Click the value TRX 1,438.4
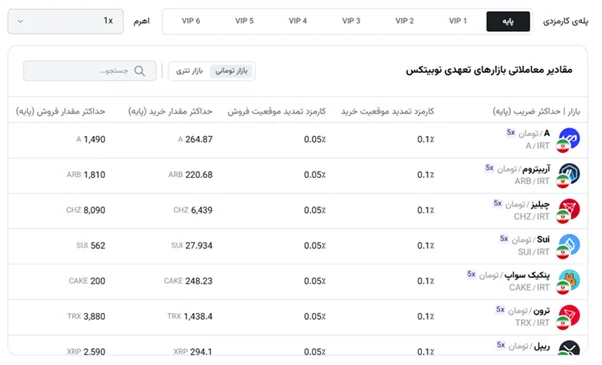 click(x=190, y=316)
